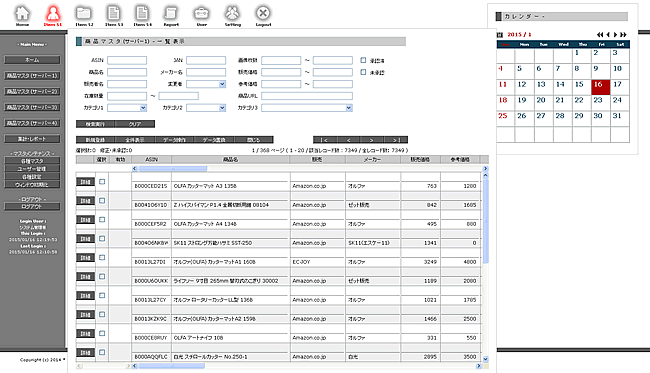This screenshot has width=650, height=373.
Task: Click table vertical scrollbar up arrow
Action: [x=485, y=175]
